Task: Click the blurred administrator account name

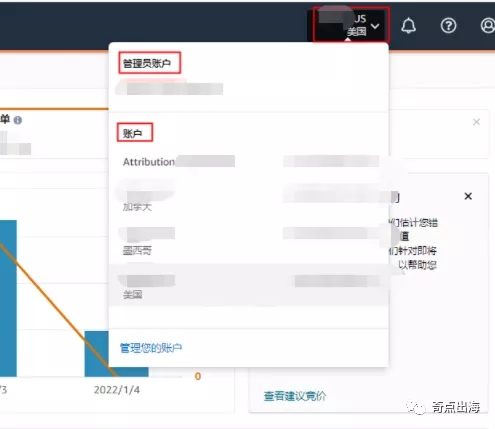Action: [x=169, y=88]
